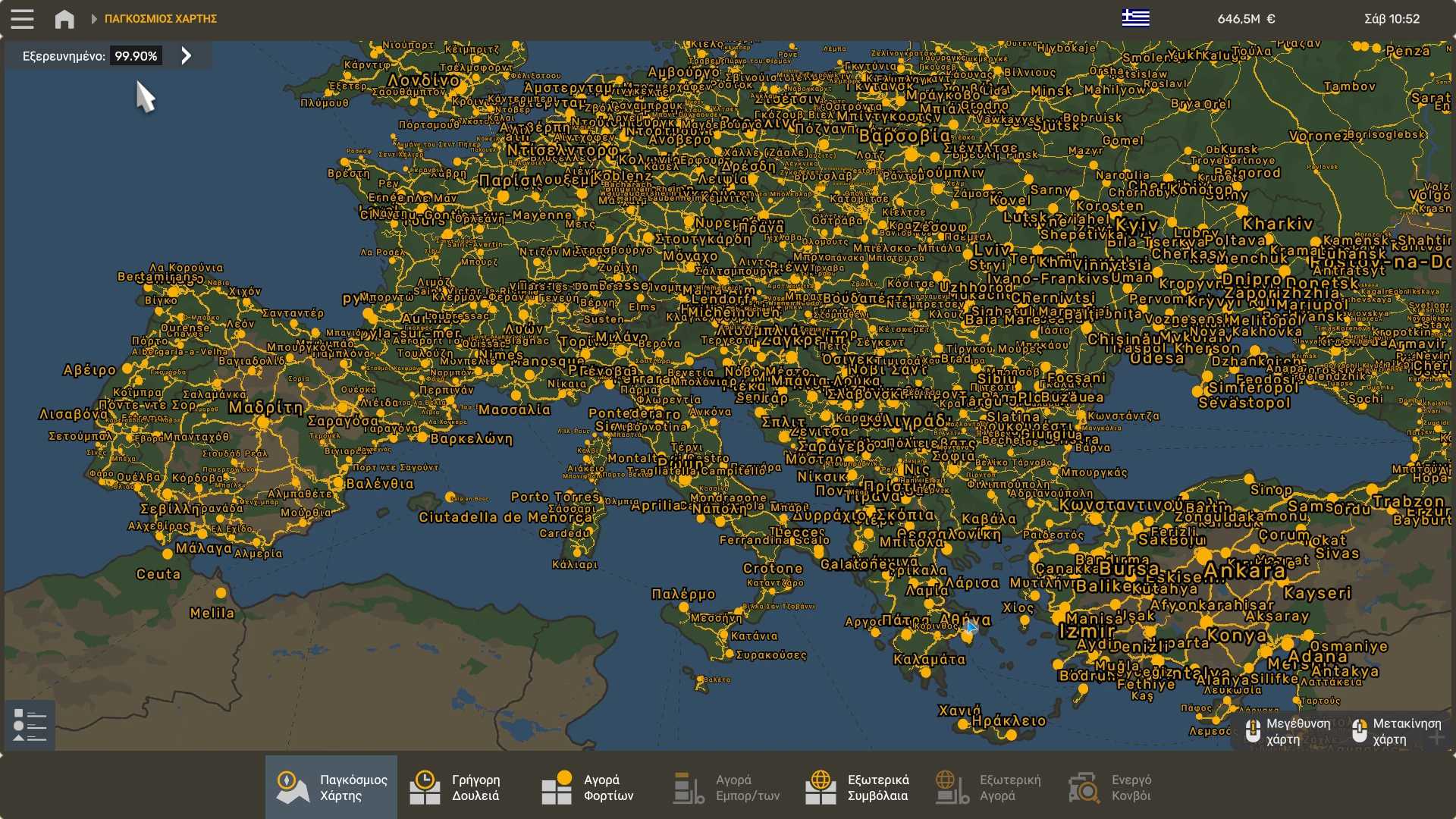Click the 99.90% explored value field

pos(136,56)
